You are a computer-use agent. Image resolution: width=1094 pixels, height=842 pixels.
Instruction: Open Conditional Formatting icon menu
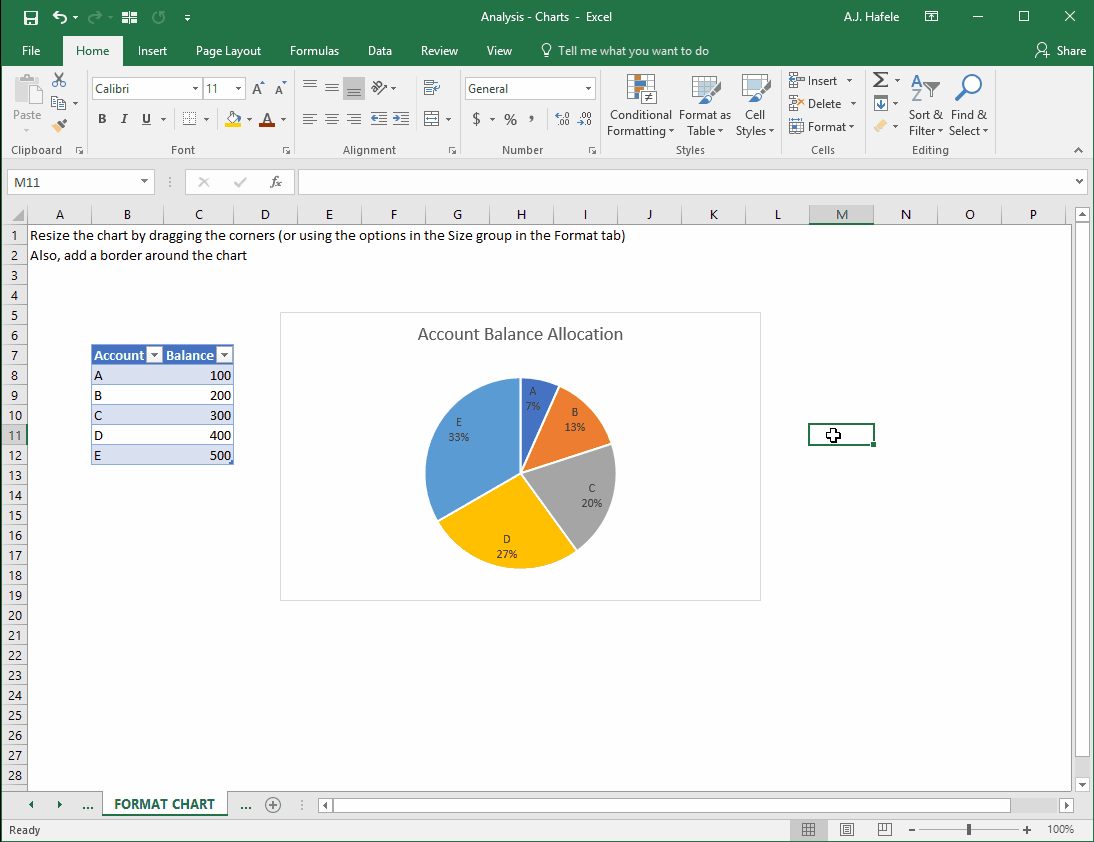(640, 106)
